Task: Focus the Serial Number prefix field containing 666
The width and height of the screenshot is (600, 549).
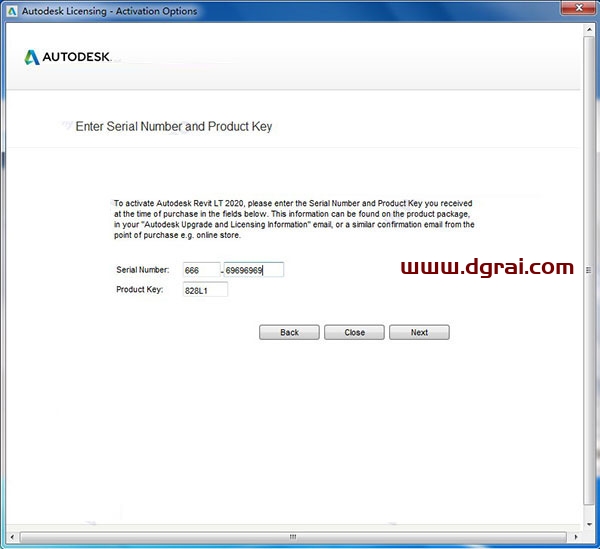Action: tap(200, 270)
